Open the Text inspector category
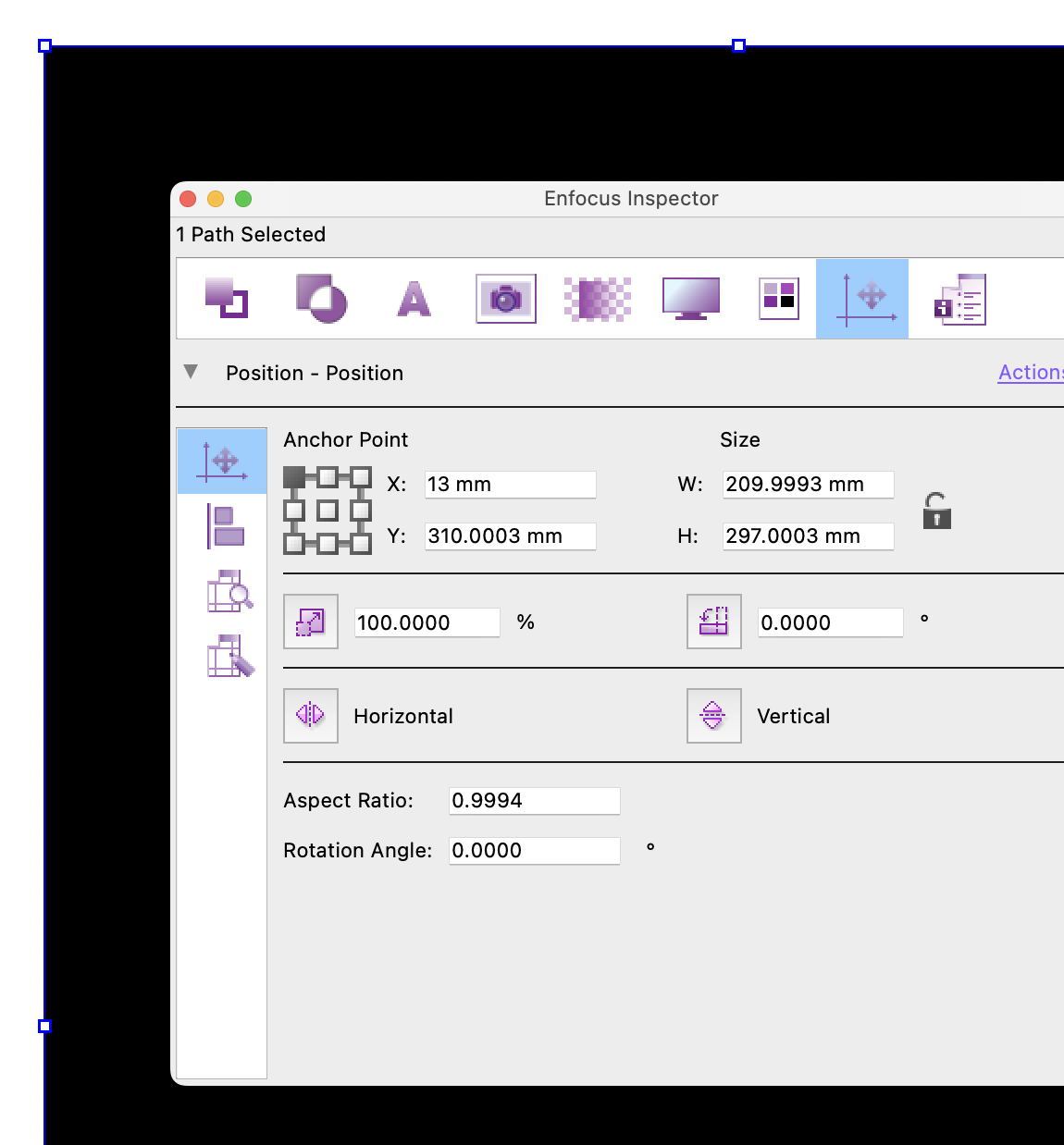 click(414, 299)
